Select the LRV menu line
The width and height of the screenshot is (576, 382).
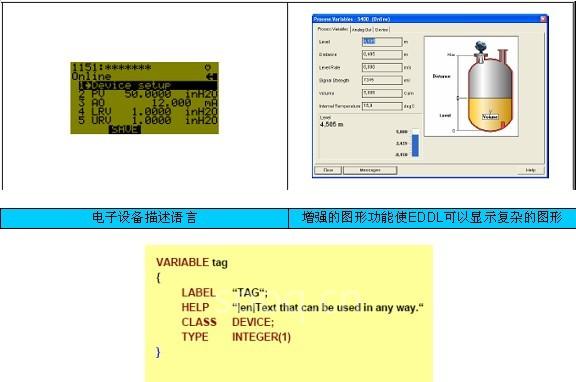coord(148,111)
